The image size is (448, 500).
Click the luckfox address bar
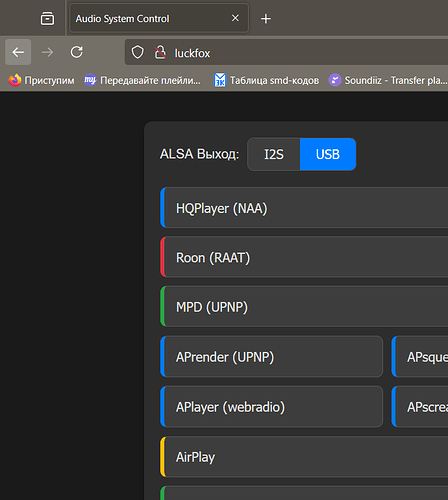pos(287,52)
